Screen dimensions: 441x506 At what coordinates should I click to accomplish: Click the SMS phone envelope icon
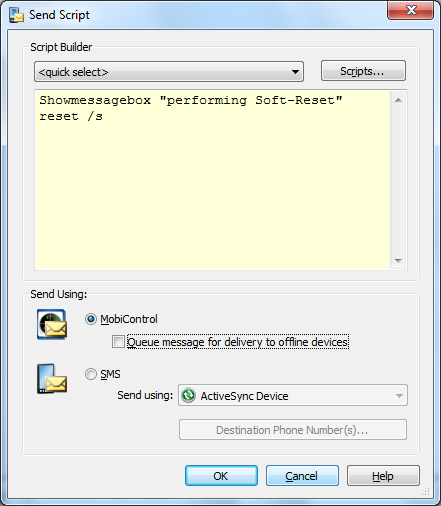pos(52,379)
